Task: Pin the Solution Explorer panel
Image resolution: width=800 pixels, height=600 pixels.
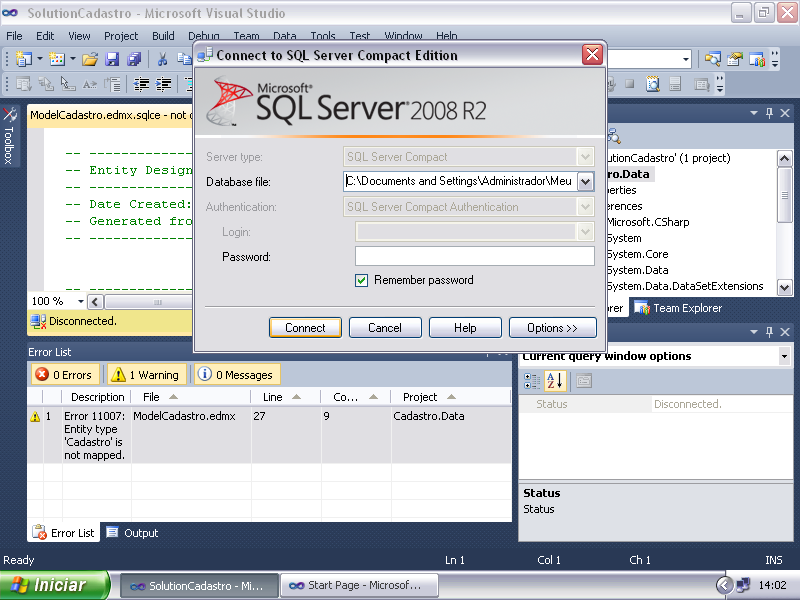Action: tap(769, 113)
